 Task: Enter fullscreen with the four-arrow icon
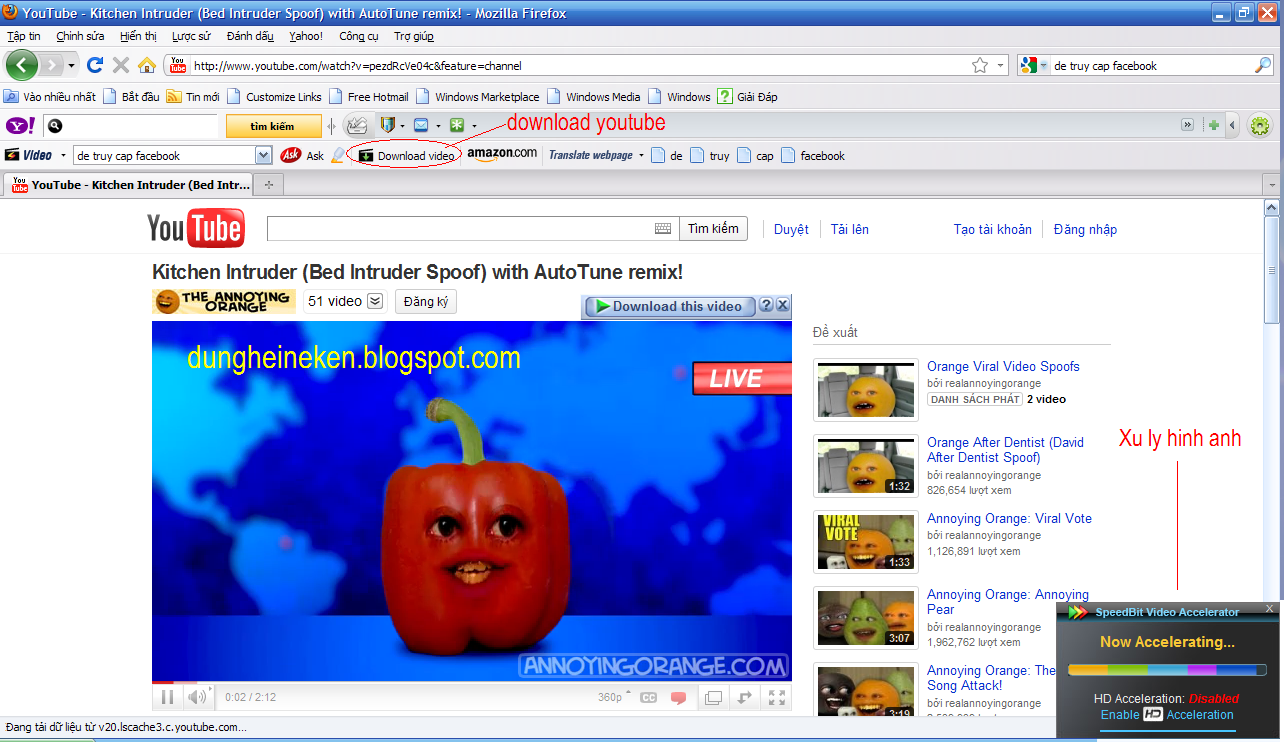777,697
